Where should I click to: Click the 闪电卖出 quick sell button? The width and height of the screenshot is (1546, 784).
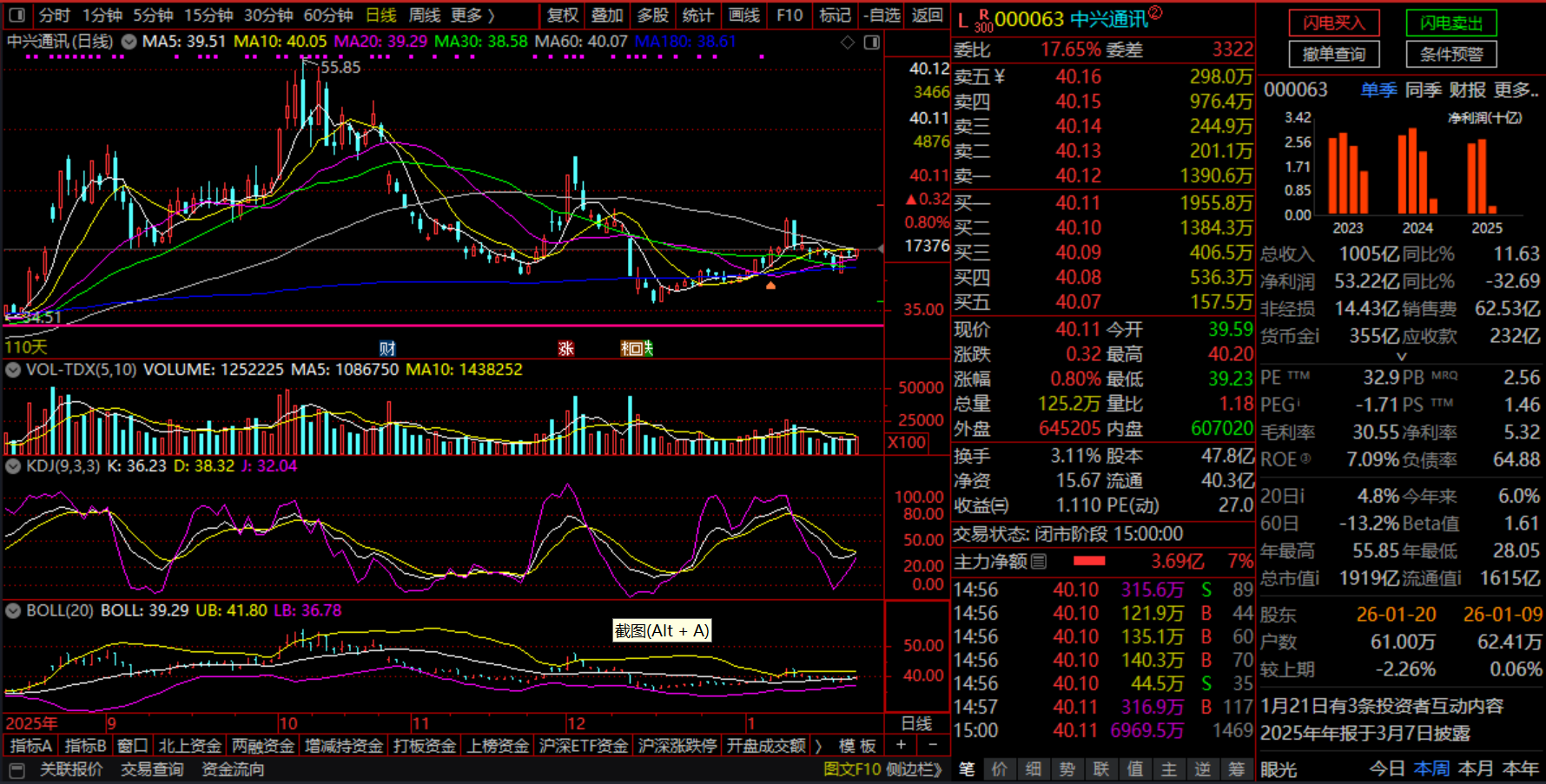(1451, 23)
